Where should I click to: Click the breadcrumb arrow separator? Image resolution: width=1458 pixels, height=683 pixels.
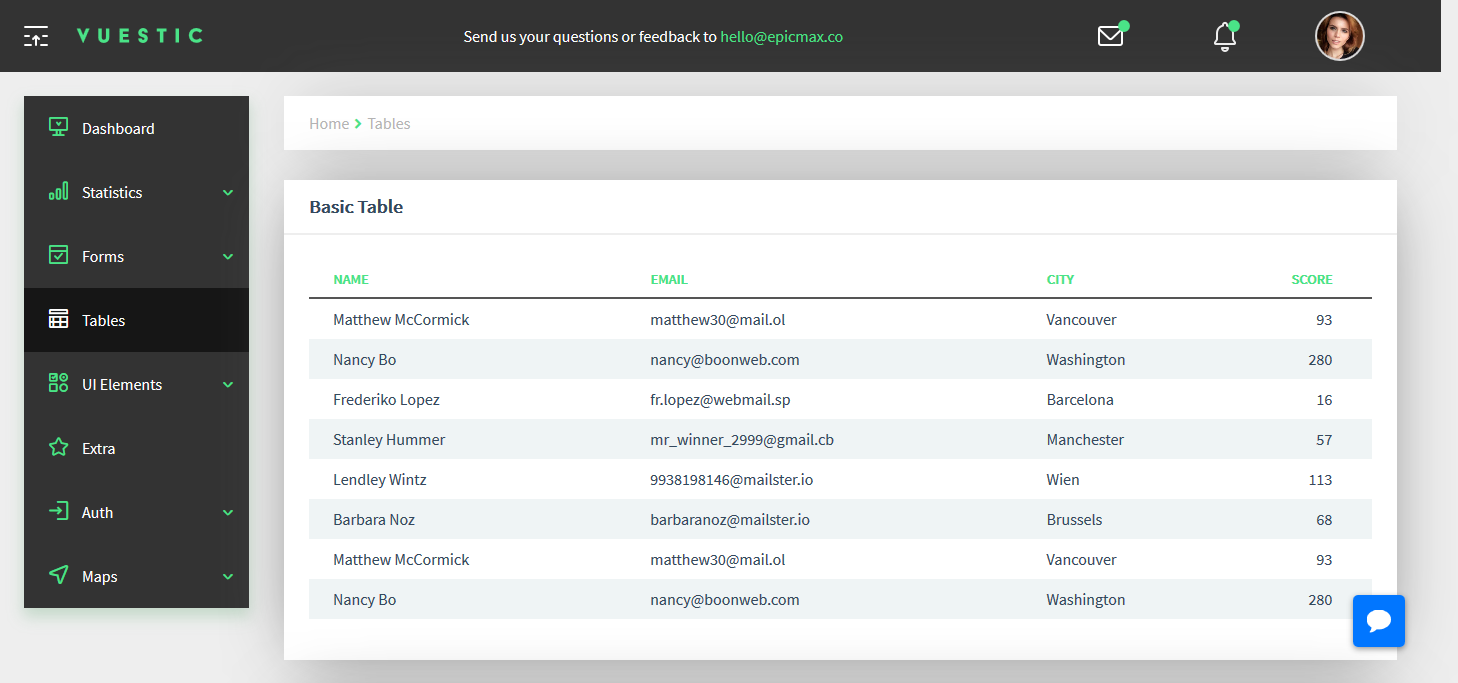(x=358, y=124)
